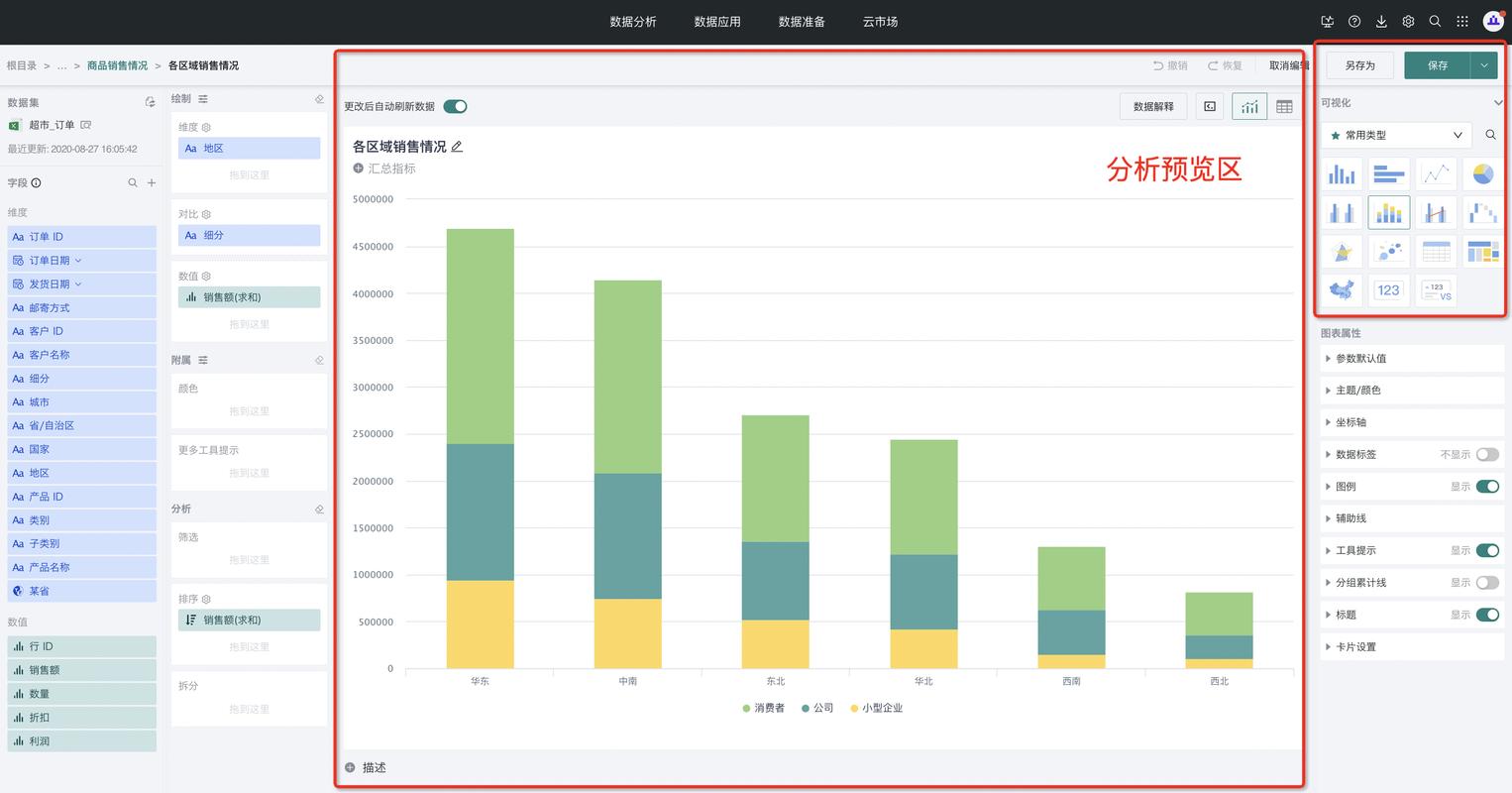The image size is (1512, 793).
Task: Select the line chart type icon
Action: 1436,173
